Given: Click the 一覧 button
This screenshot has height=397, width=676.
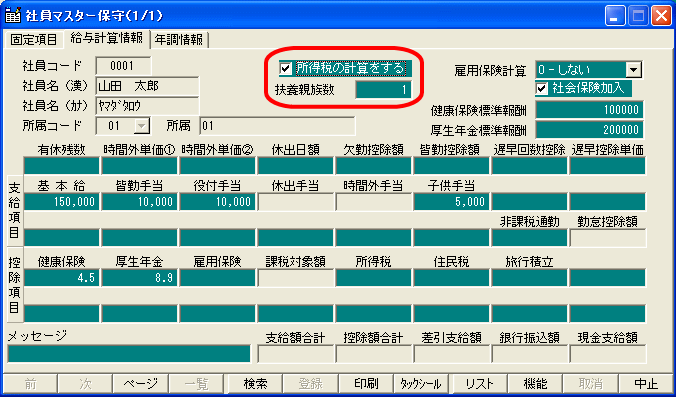Looking at the screenshot, I should click(x=197, y=383).
